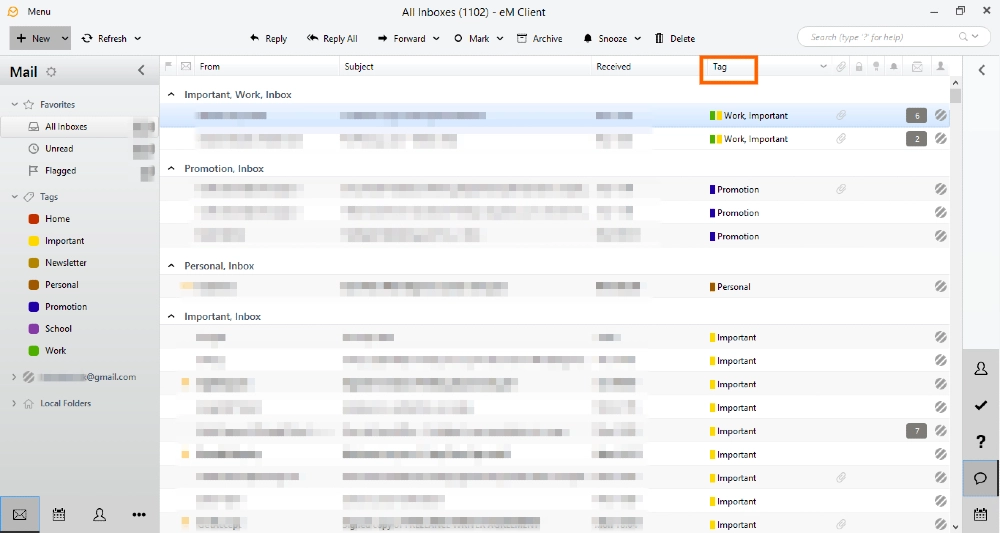
Task: Collapse the Tags section
Action: click(15, 197)
